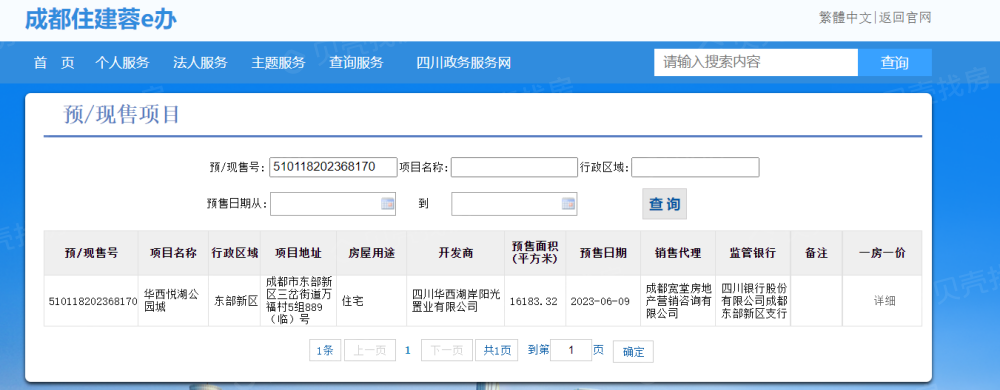The image size is (1000, 390).
Task: Click the 上一页 pagination button
Action: pos(370,350)
